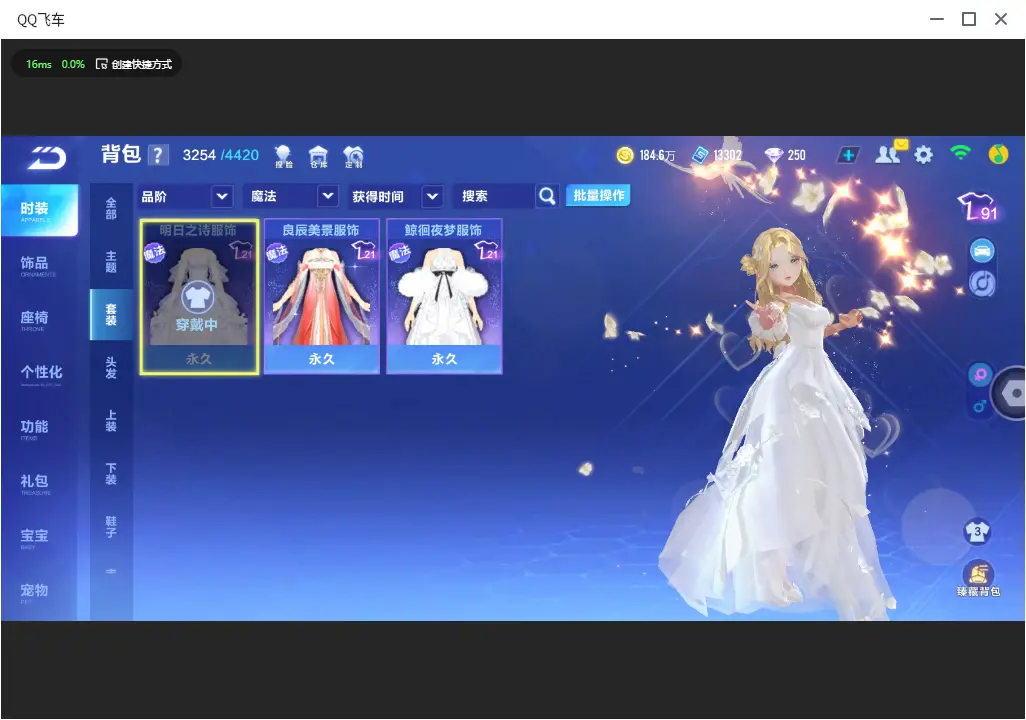Click the 13302 coupon amount
The image size is (1026, 720).
tap(727, 155)
